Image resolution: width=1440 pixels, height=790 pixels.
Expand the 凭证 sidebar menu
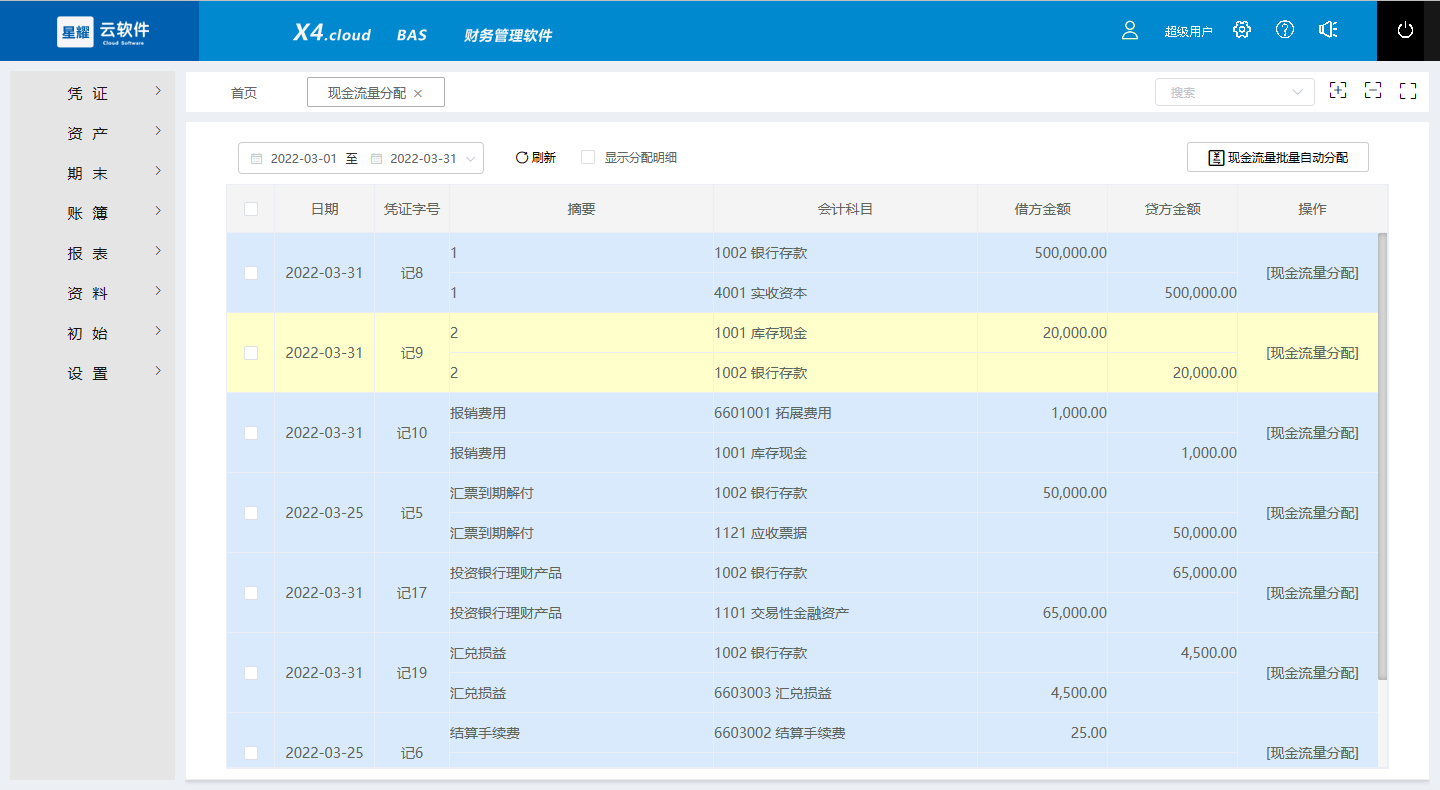pos(92,93)
